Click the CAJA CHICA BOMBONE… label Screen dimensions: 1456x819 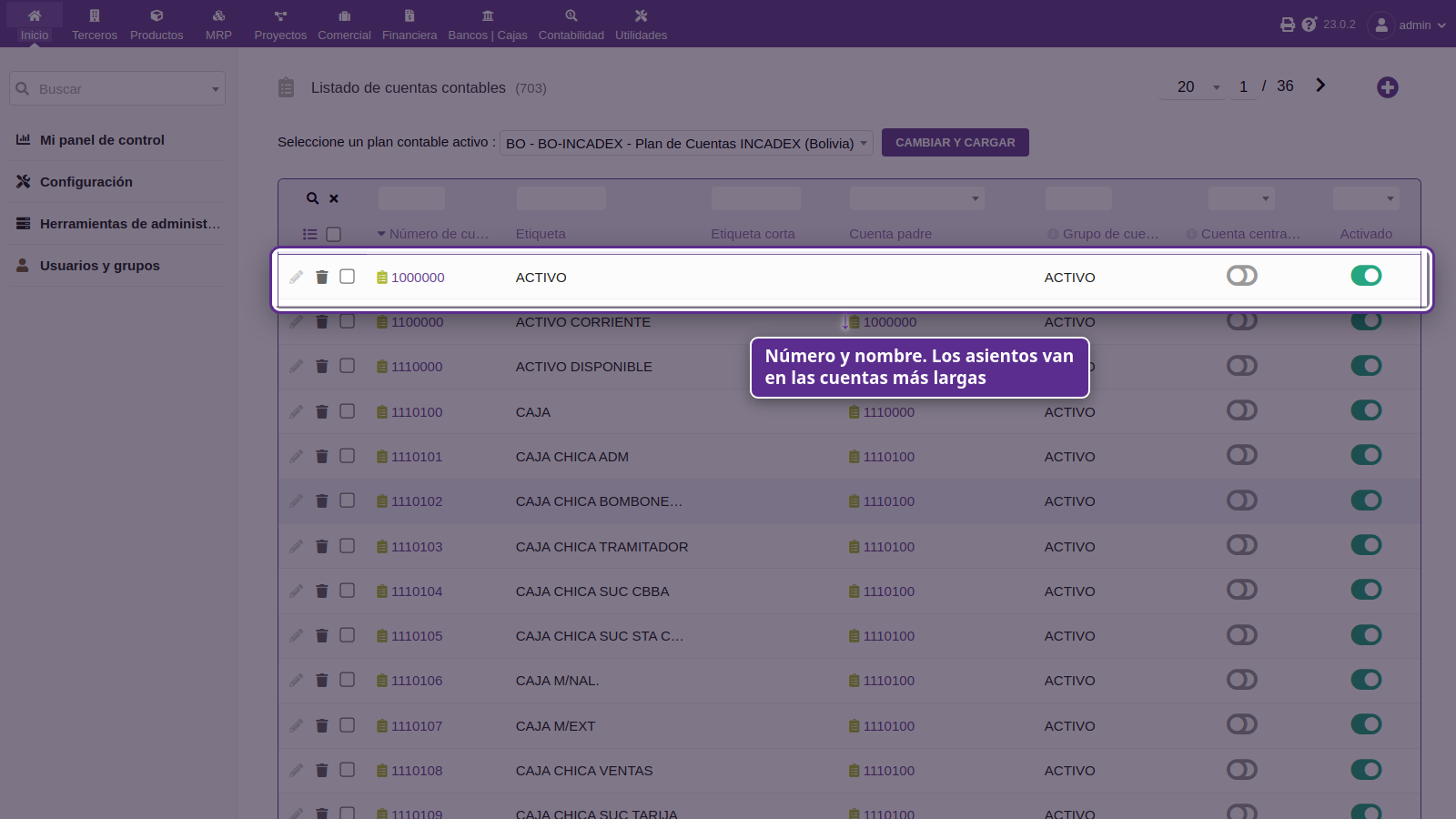point(599,501)
